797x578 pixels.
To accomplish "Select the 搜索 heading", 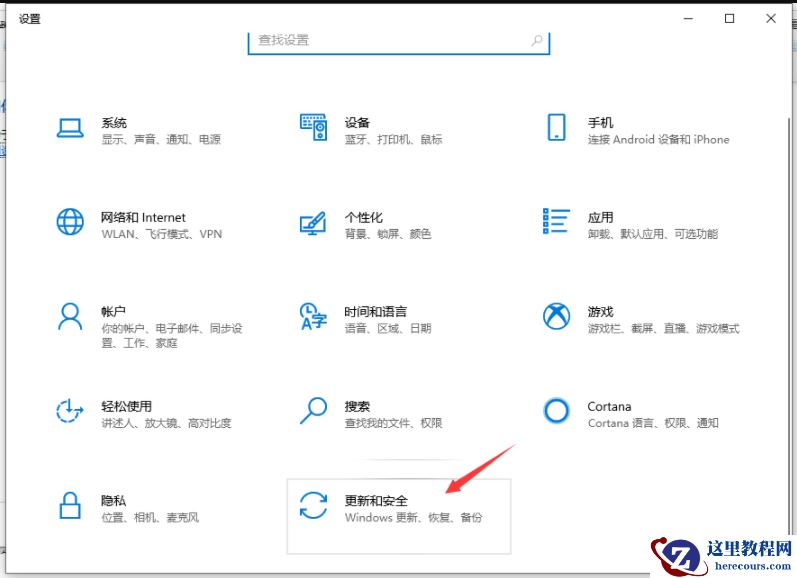I will 357,406.
